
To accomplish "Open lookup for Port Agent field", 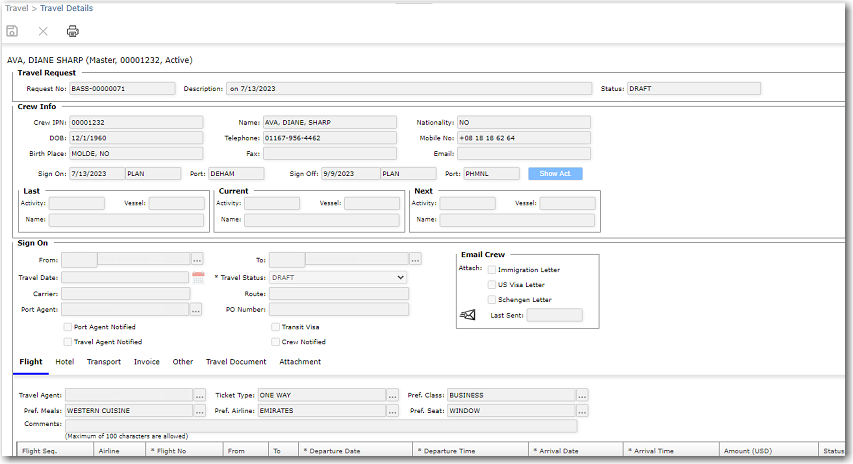I will click(x=198, y=310).
